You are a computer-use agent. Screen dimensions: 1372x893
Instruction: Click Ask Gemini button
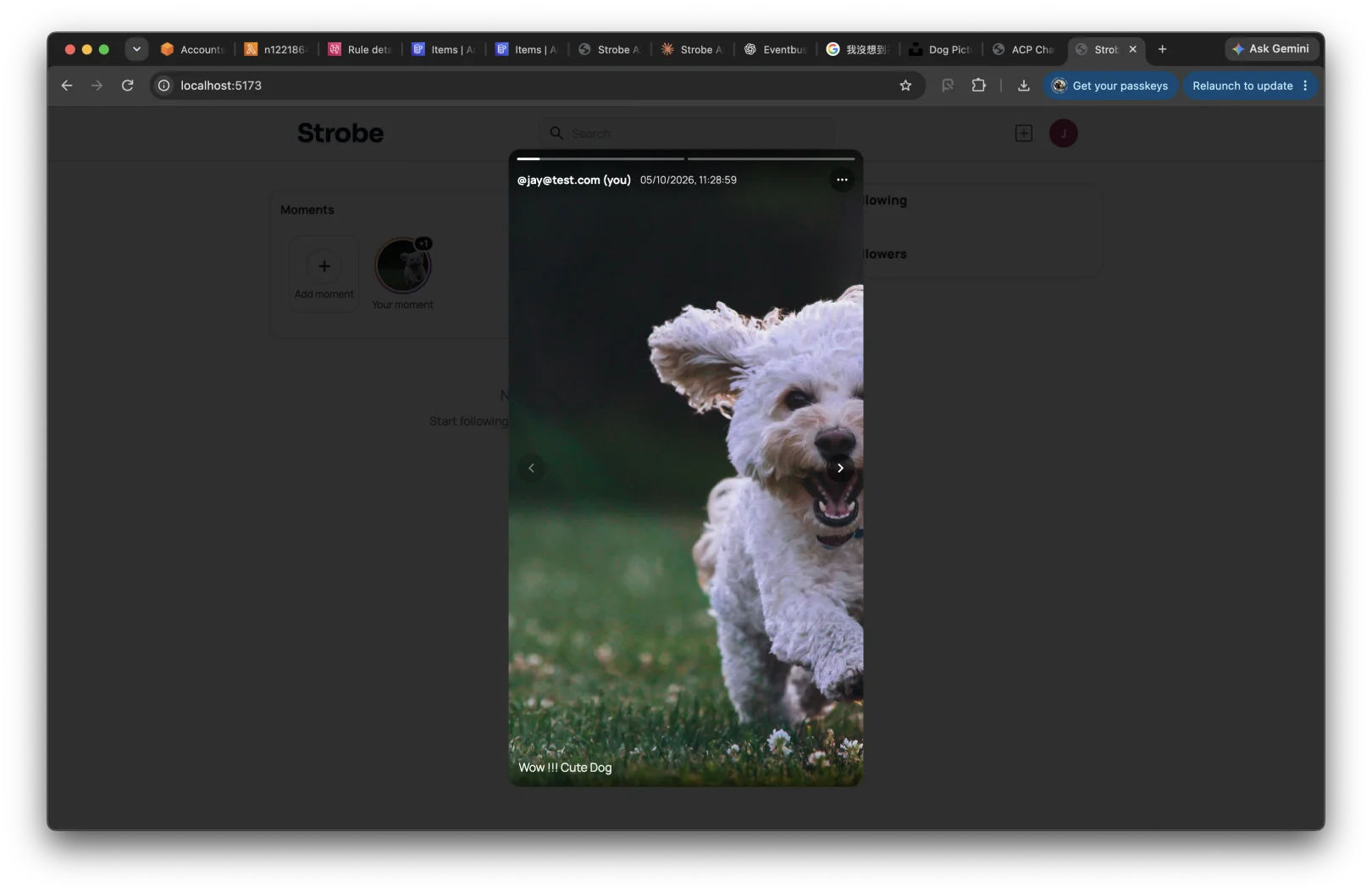[1271, 49]
